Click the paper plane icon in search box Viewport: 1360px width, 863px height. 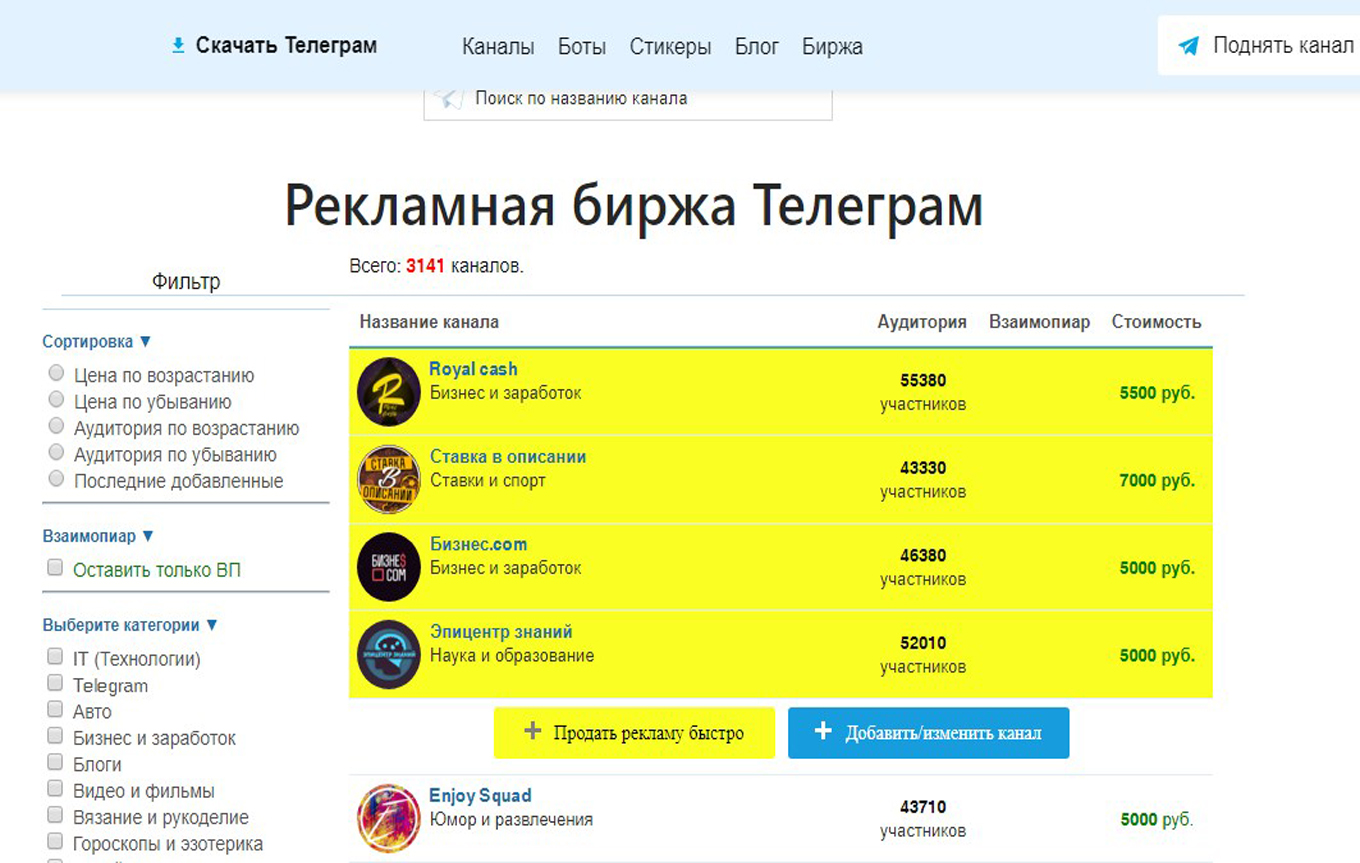450,98
